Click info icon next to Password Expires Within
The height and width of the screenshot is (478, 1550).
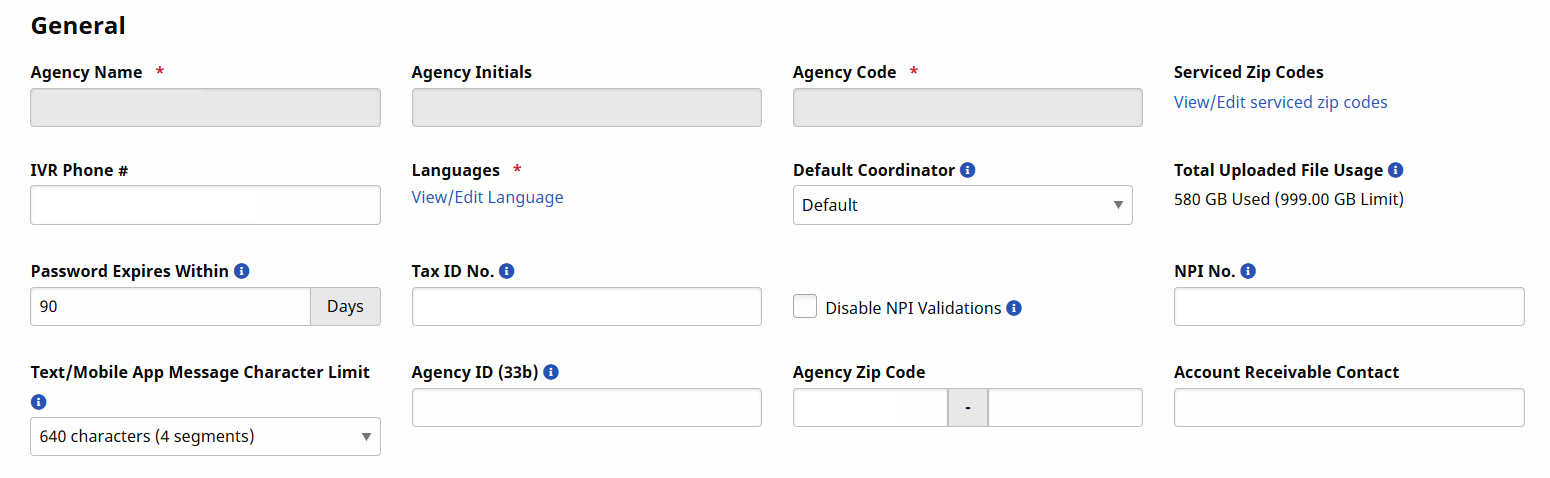(x=241, y=271)
